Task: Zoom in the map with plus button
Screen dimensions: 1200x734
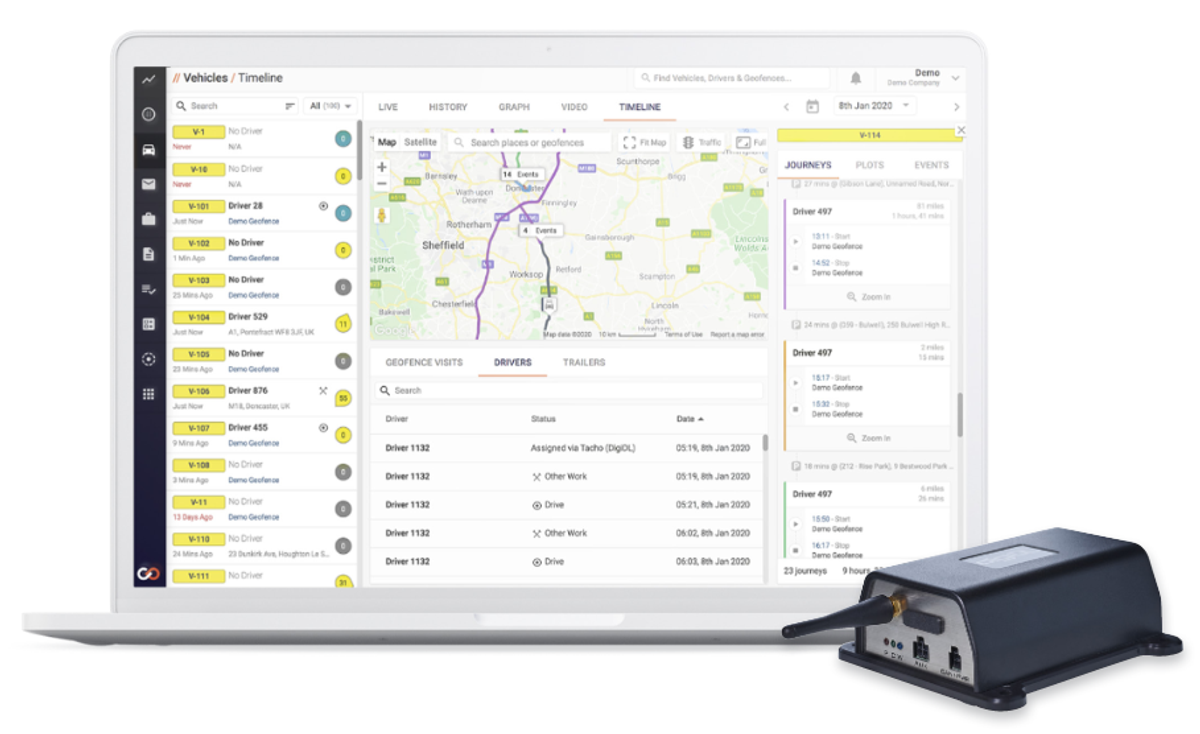Action: tap(382, 167)
